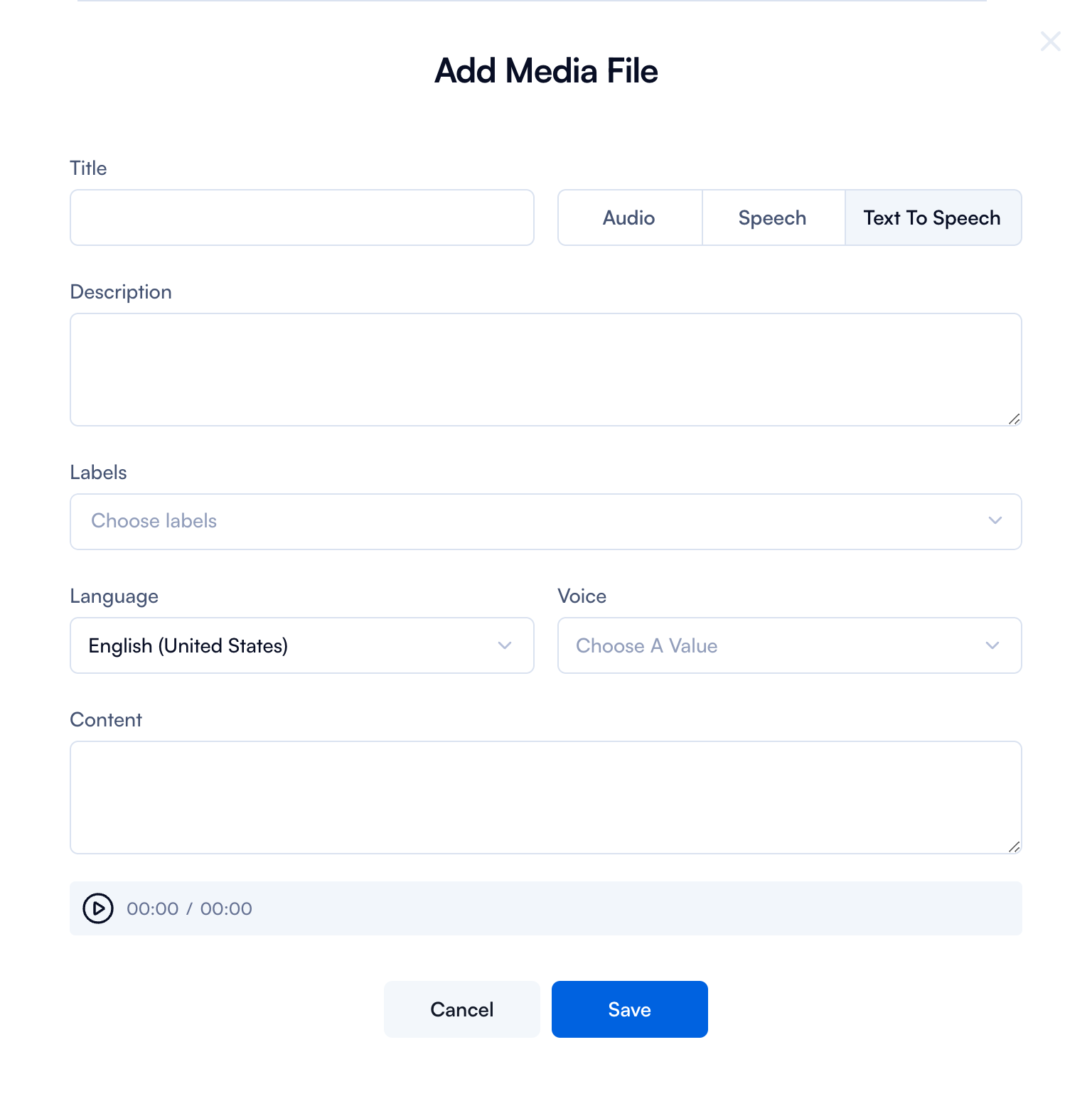1092x1106 pixels.
Task: Switch to the Speech tab
Action: (x=772, y=218)
